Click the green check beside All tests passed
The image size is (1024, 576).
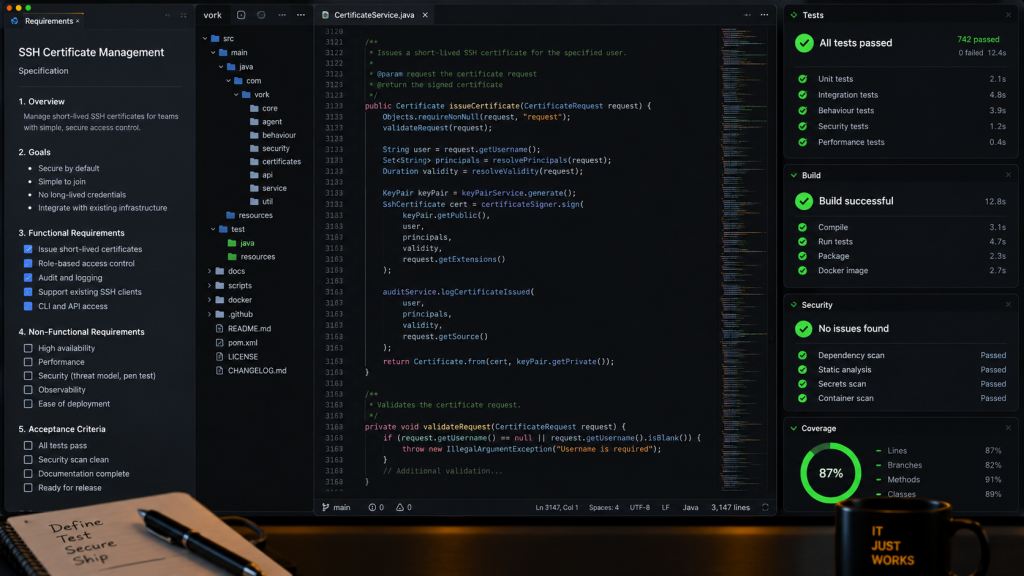[804, 43]
